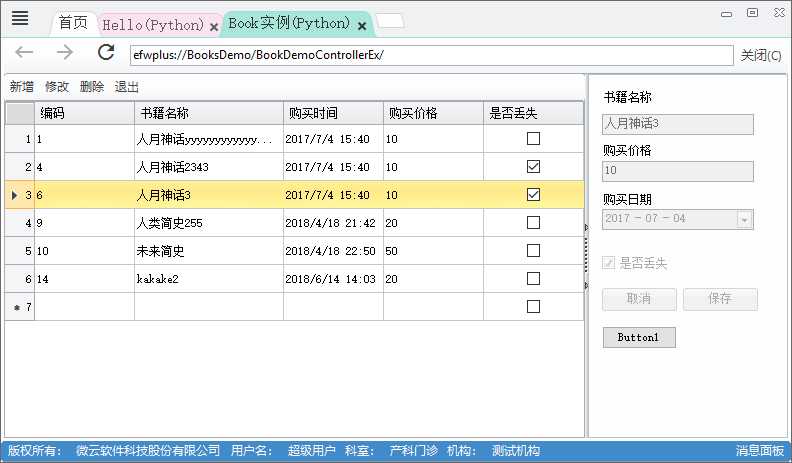Click the forward navigation arrow

tap(65, 53)
